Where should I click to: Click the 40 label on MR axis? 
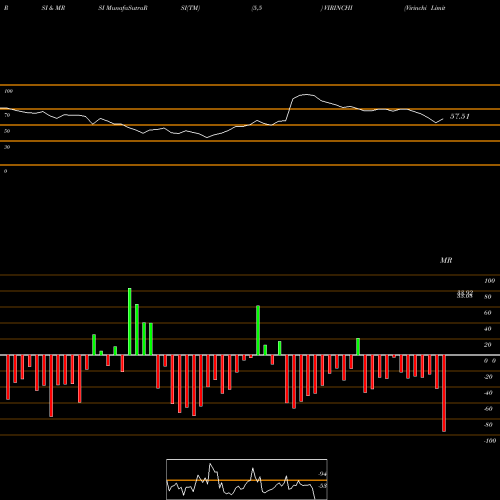488,329
